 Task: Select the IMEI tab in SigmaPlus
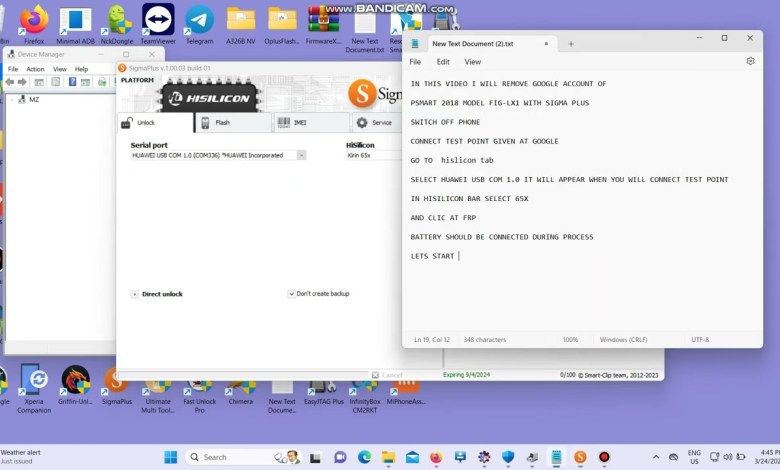point(310,123)
